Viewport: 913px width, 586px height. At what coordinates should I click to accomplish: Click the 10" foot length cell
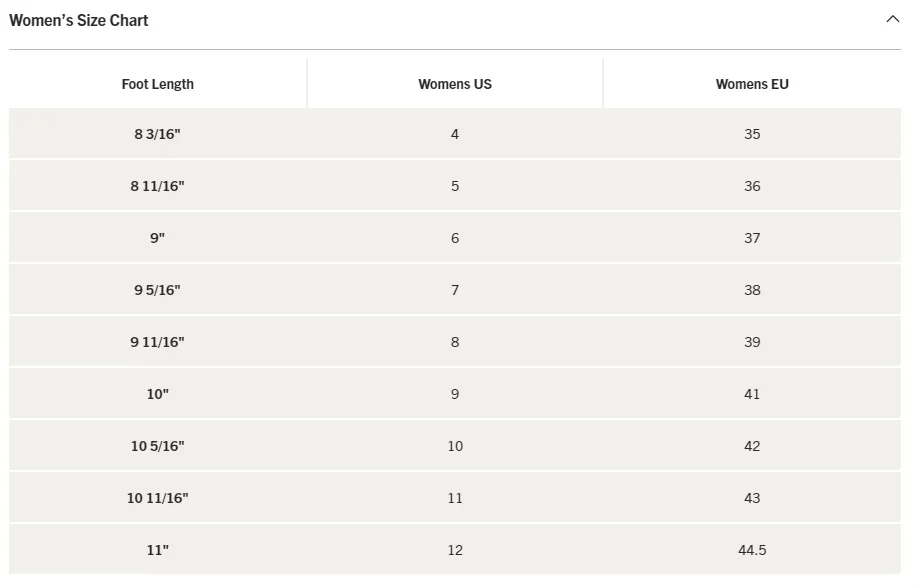point(158,394)
